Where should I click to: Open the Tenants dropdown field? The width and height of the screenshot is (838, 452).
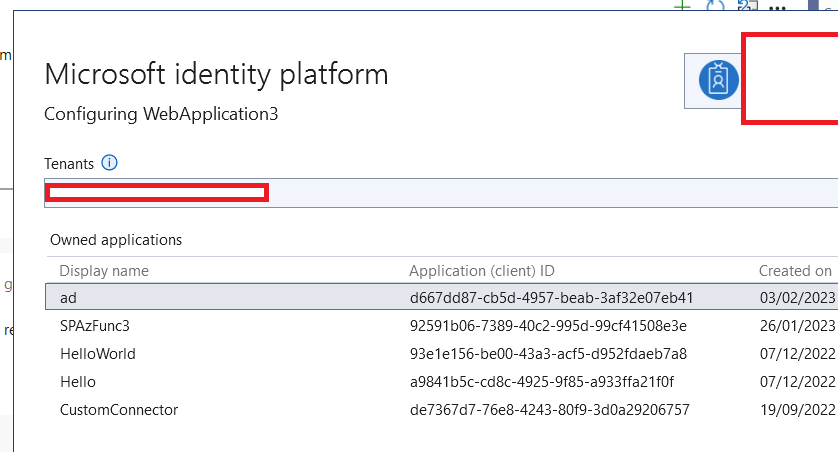(x=441, y=193)
